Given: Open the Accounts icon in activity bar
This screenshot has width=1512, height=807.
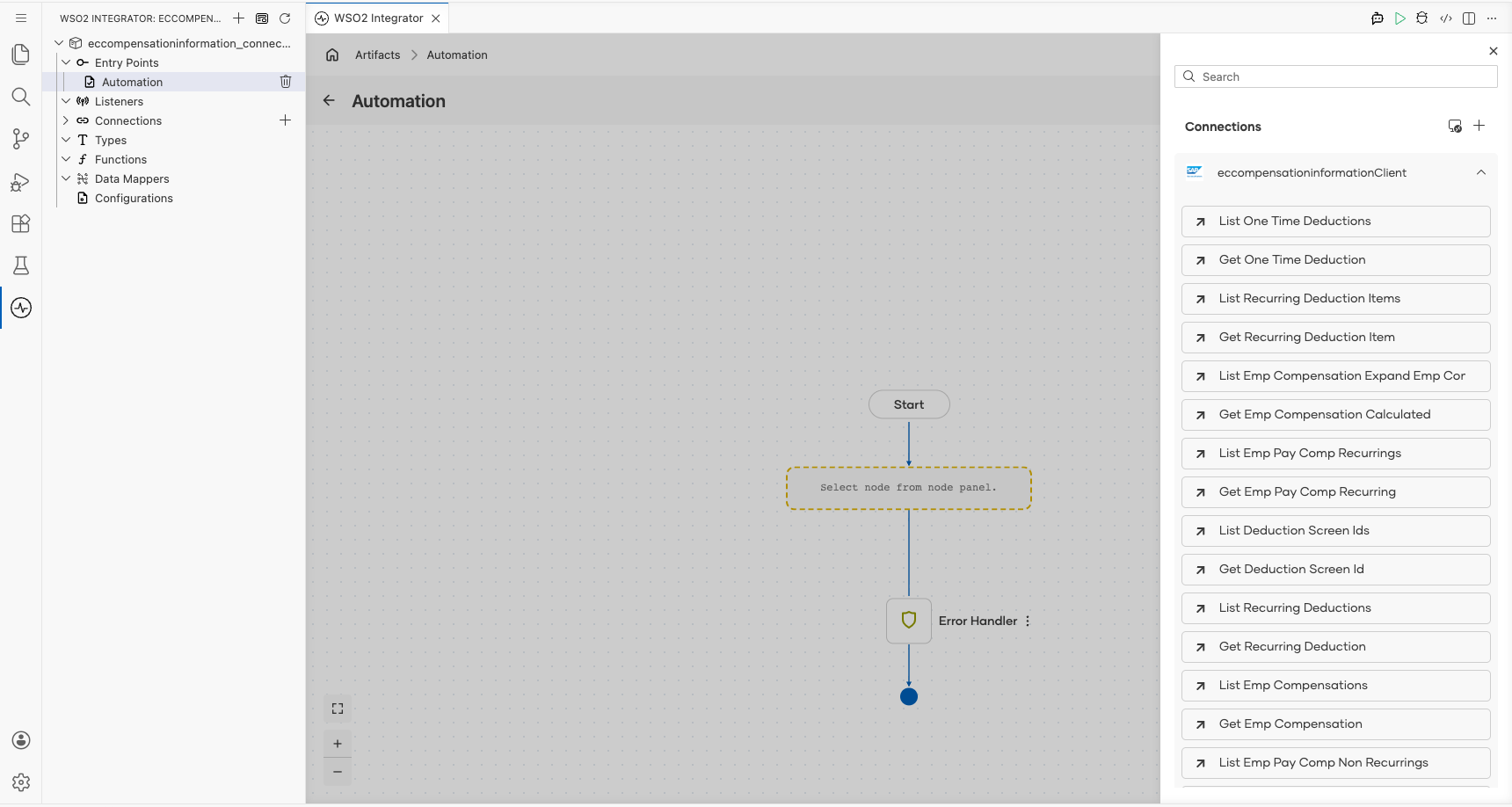Looking at the screenshot, I should click(21, 740).
